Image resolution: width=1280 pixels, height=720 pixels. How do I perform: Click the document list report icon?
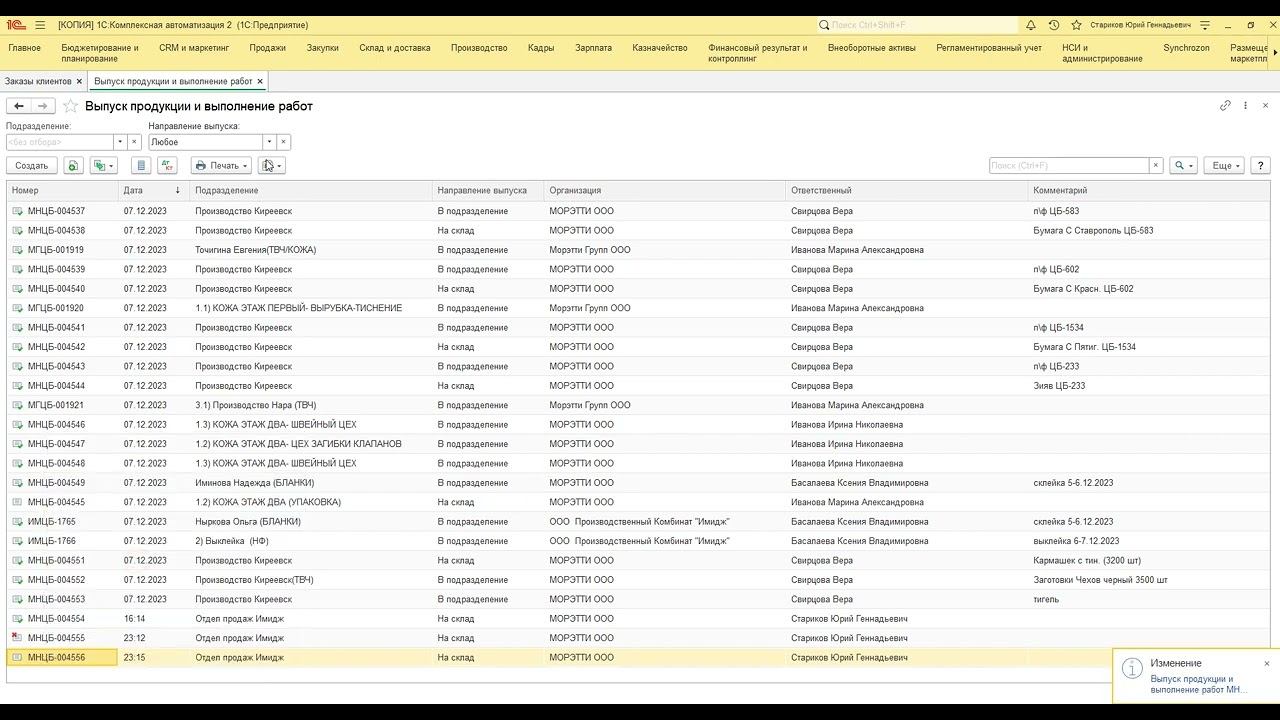(141, 166)
